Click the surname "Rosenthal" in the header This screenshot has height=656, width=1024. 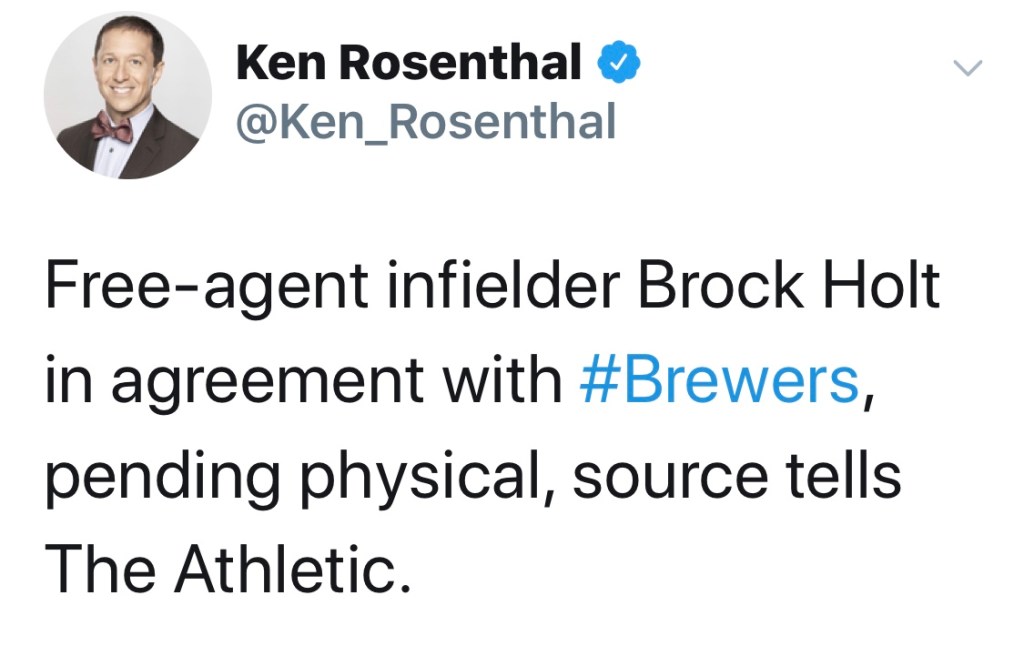tap(460, 64)
